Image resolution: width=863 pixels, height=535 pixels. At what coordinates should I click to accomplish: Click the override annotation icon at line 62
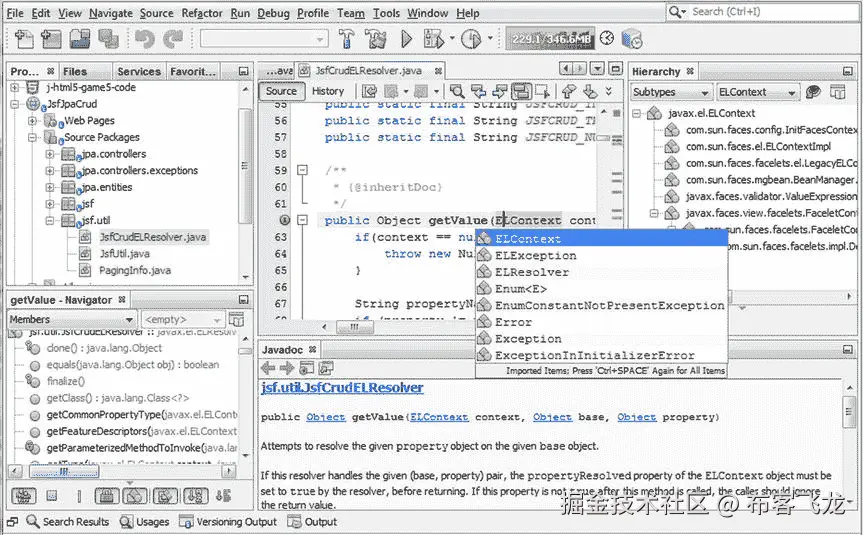click(285, 220)
